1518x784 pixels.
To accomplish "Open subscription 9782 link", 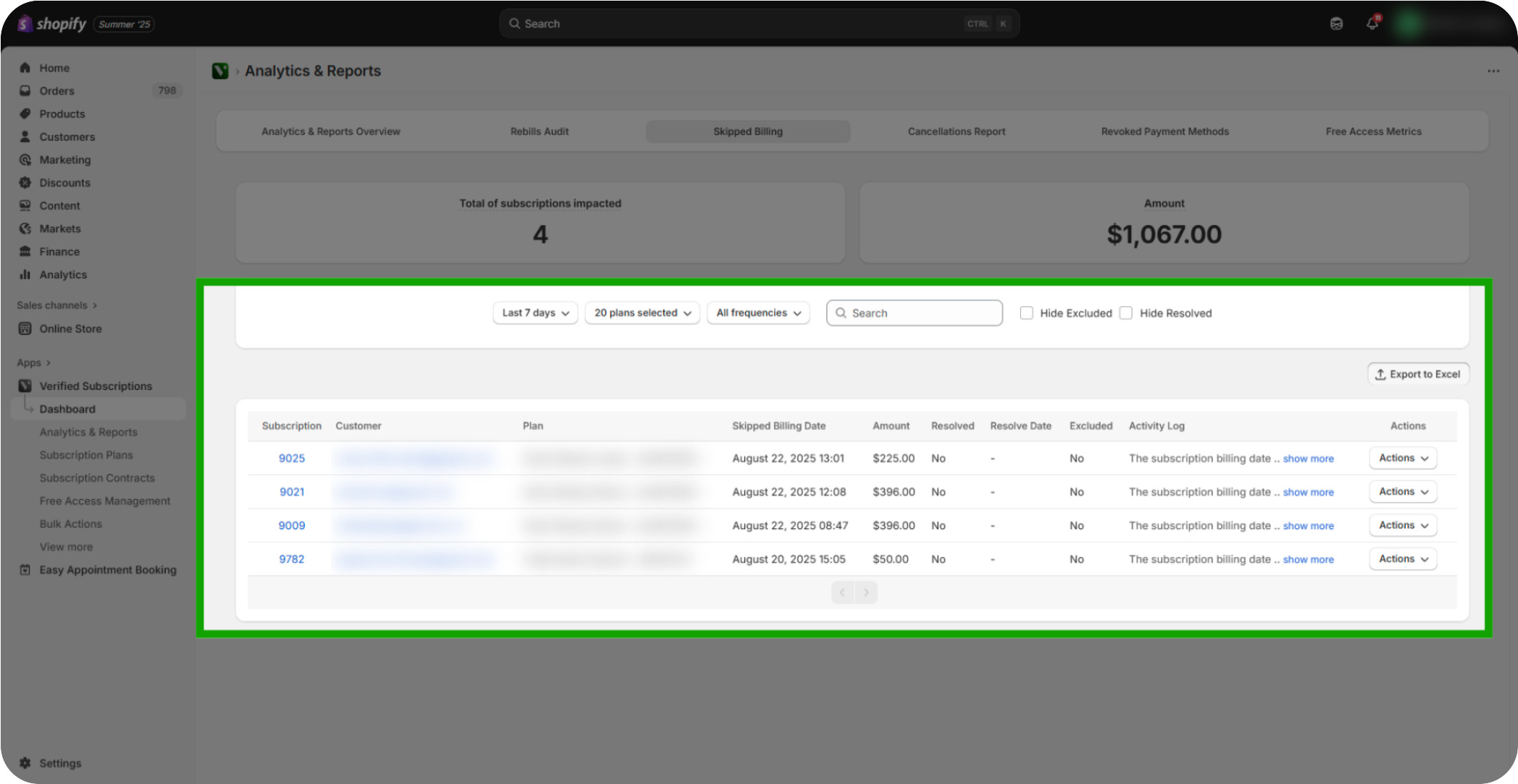I will (x=291, y=559).
